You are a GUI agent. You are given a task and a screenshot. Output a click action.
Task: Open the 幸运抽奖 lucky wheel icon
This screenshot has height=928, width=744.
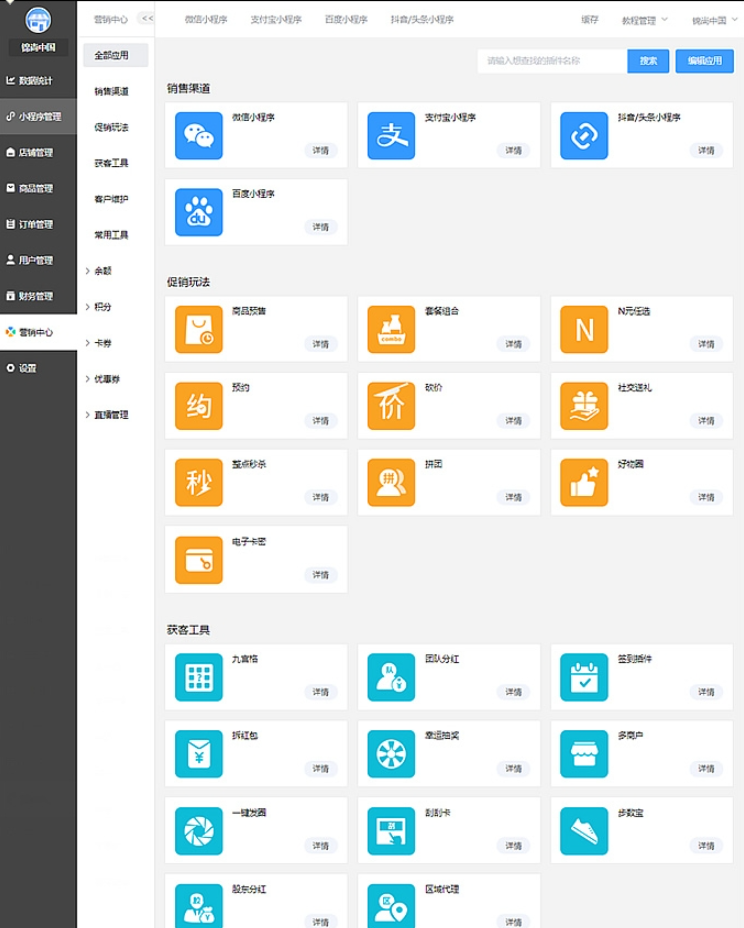coord(391,754)
